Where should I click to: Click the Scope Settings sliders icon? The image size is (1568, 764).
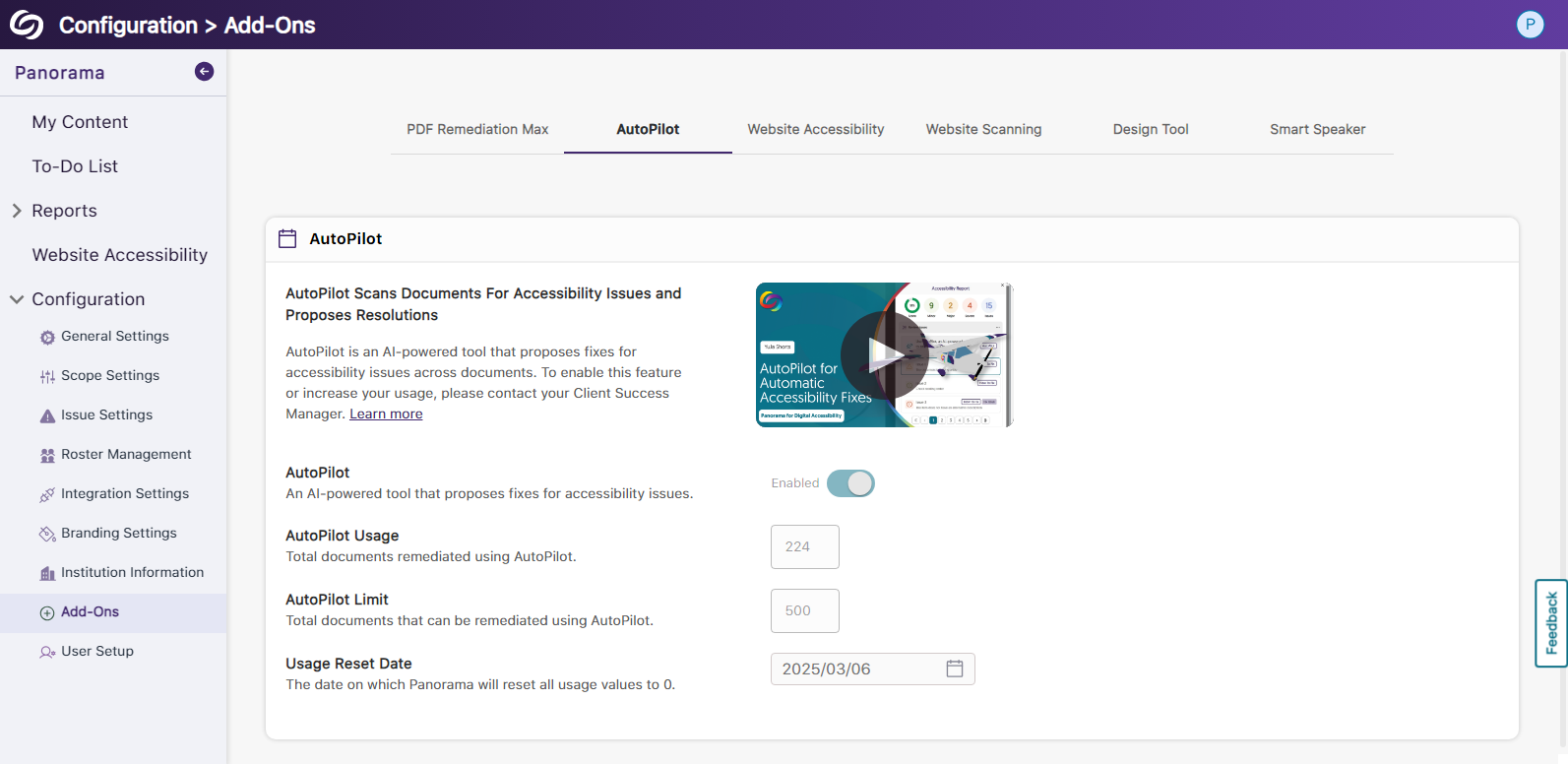(x=47, y=377)
